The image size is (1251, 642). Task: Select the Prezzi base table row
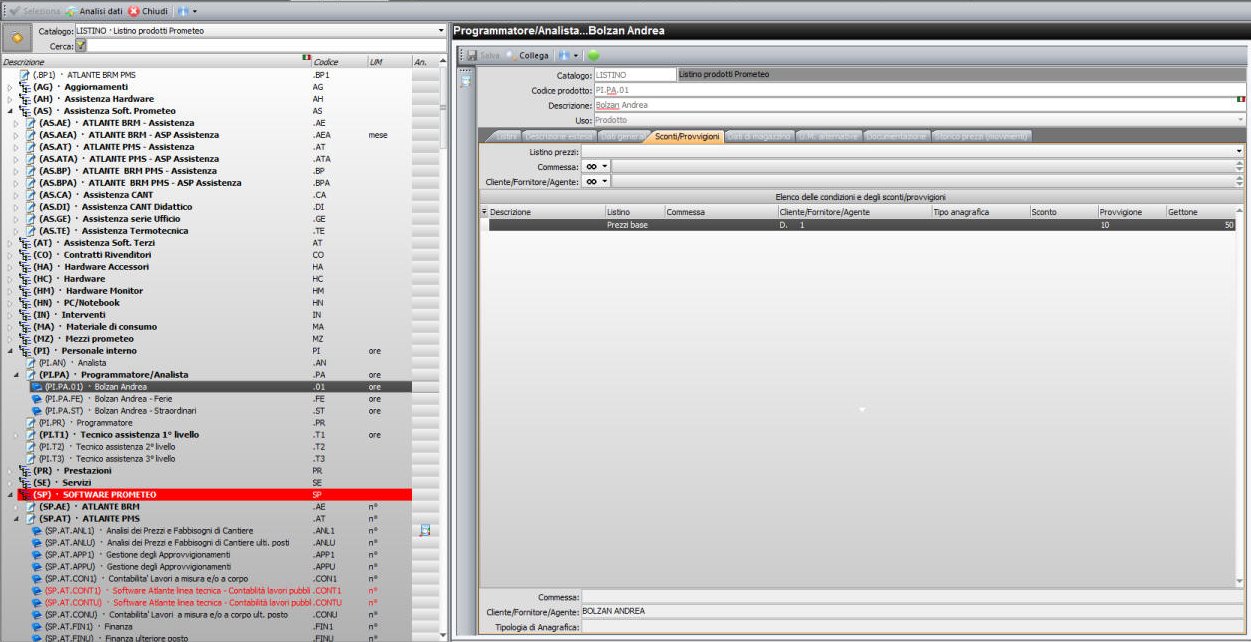(861, 225)
